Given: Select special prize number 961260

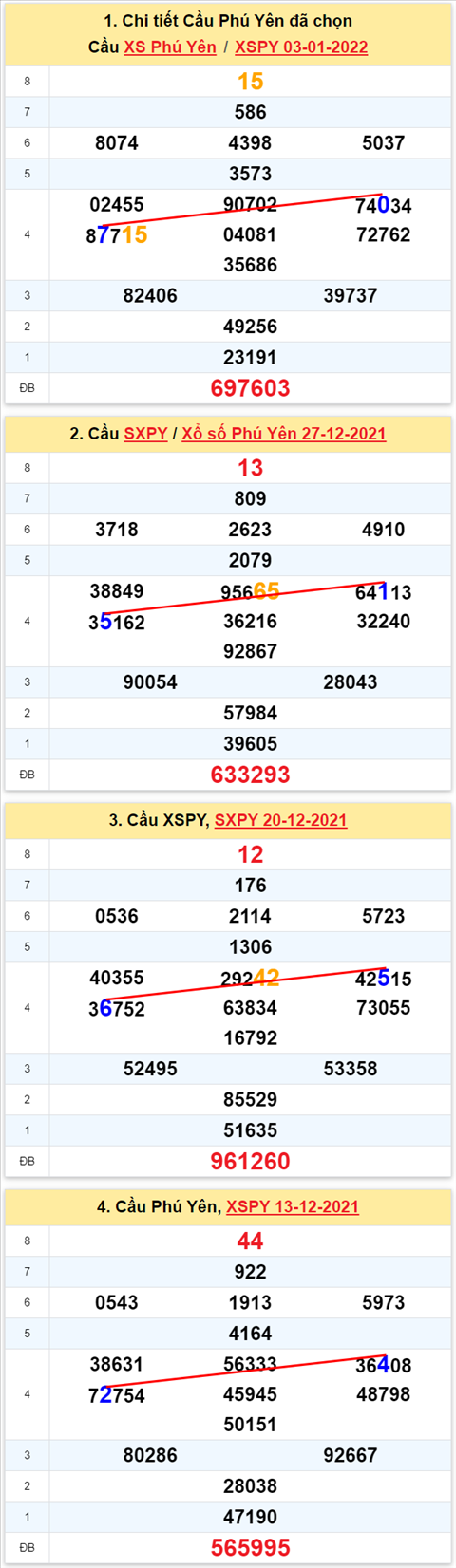Looking at the screenshot, I should (x=250, y=1161).
